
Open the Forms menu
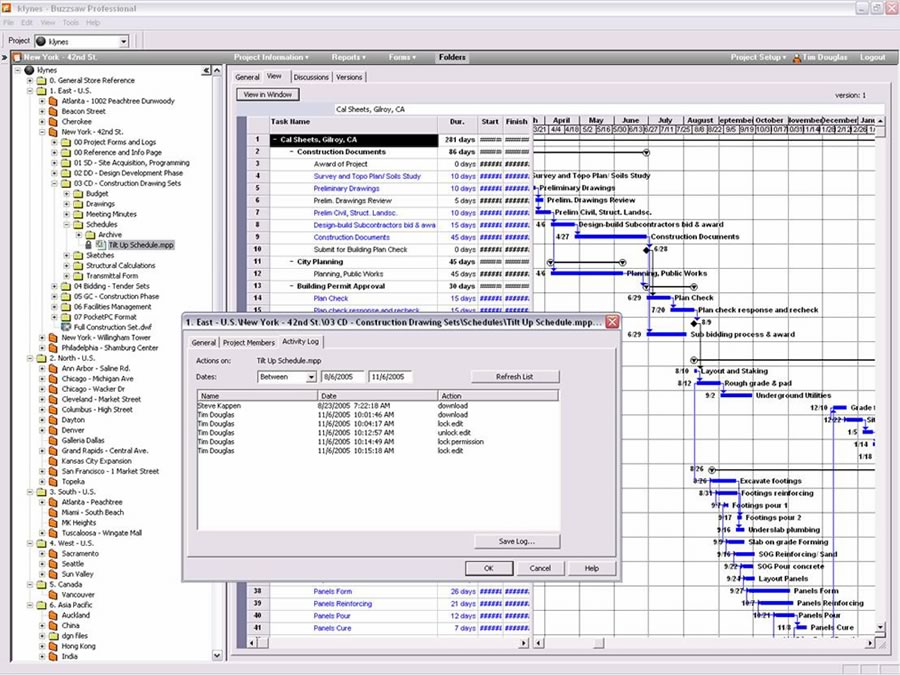tap(402, 57)
